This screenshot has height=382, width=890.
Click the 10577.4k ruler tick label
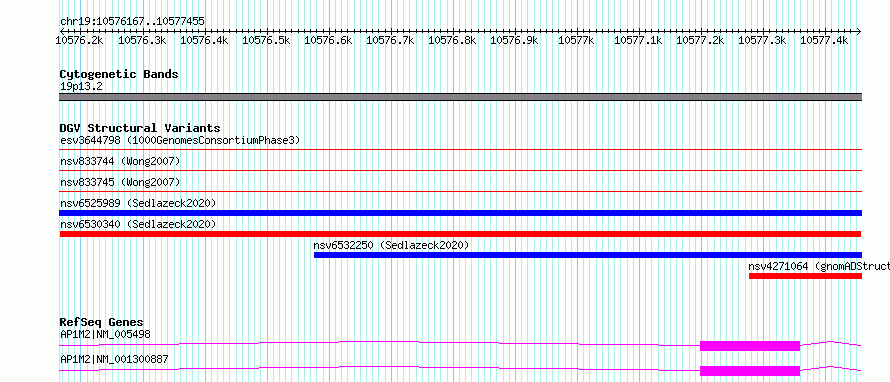(x=824, y=40)
